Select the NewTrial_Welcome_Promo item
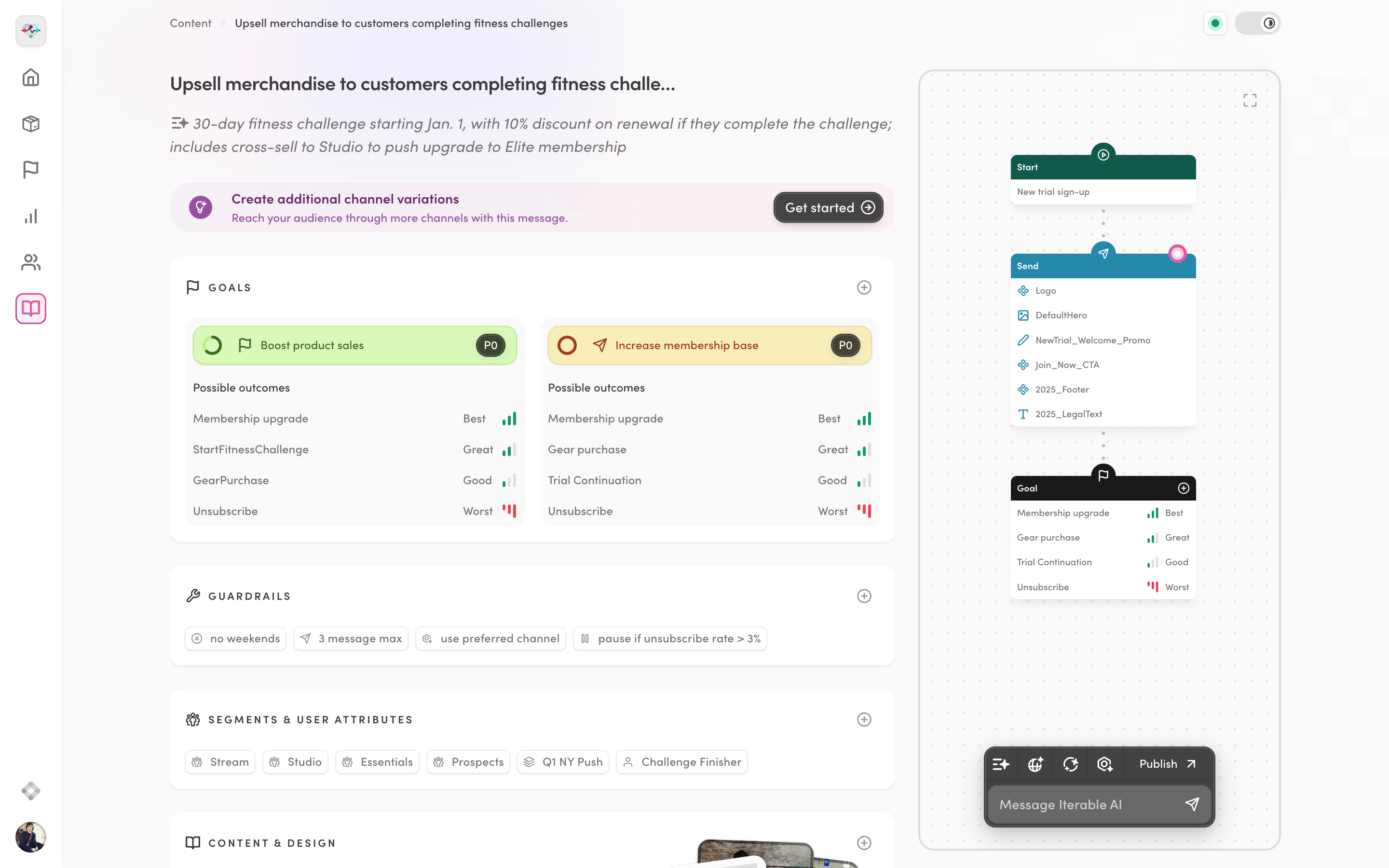This screenshot has height=868, width=1389. (1103, 340)
